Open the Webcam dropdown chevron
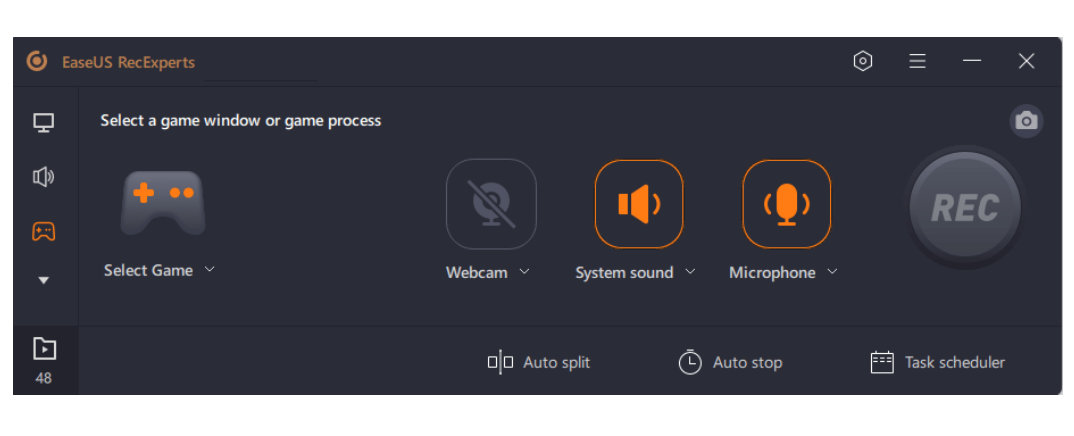This screenshot has height=436, width=1074. coord(525,271)
